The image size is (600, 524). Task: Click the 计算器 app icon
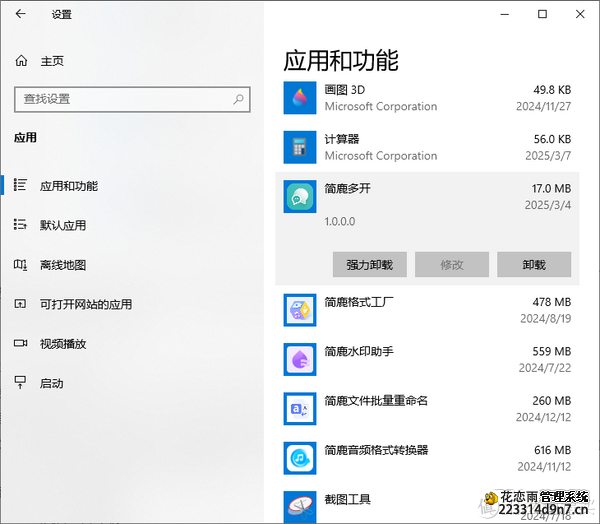(300, 147)
